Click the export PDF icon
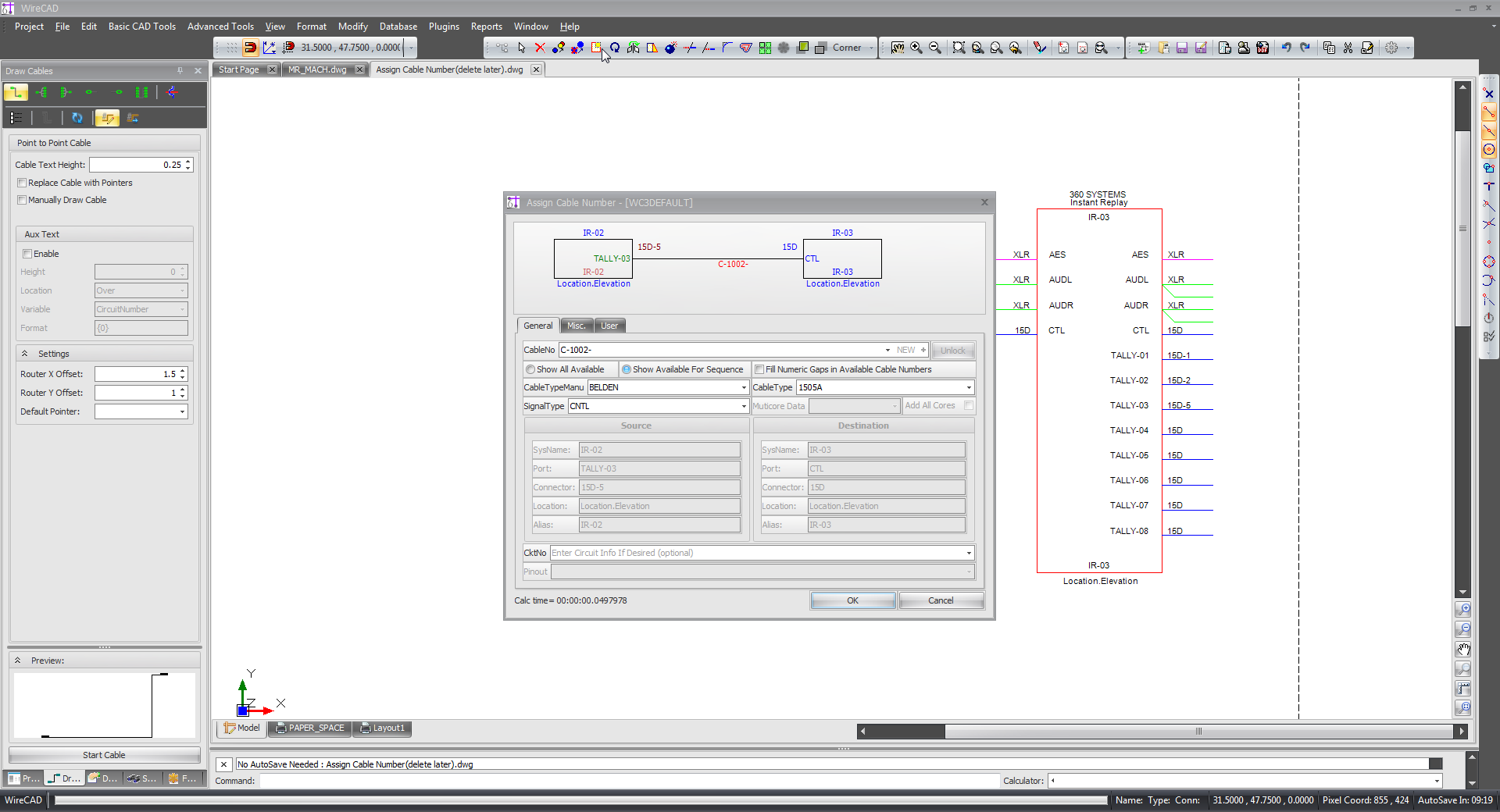Screen dimensions: 1500x812 [x=1262, y=48]
